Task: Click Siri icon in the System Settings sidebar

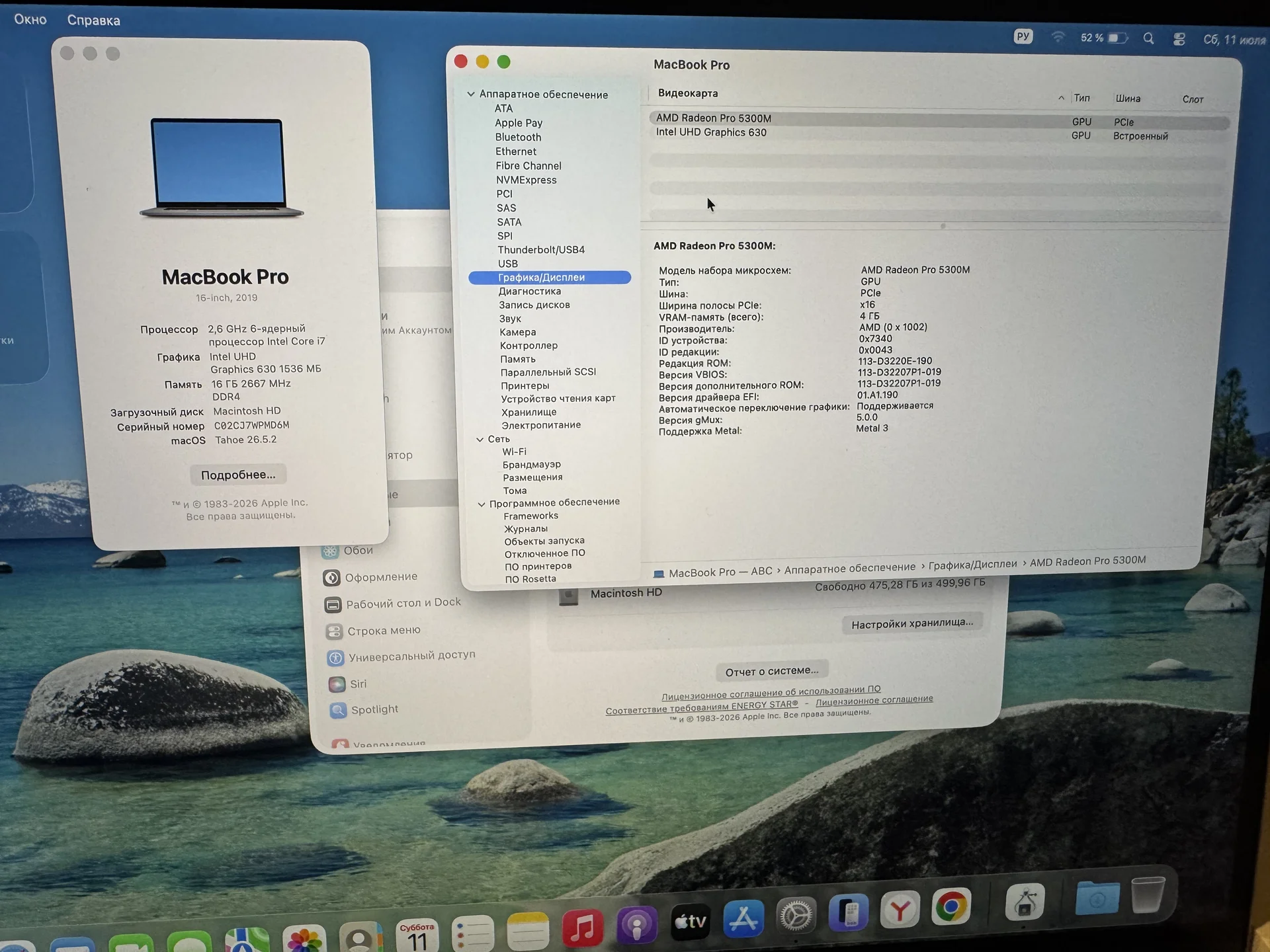Action: coord(337,684)
